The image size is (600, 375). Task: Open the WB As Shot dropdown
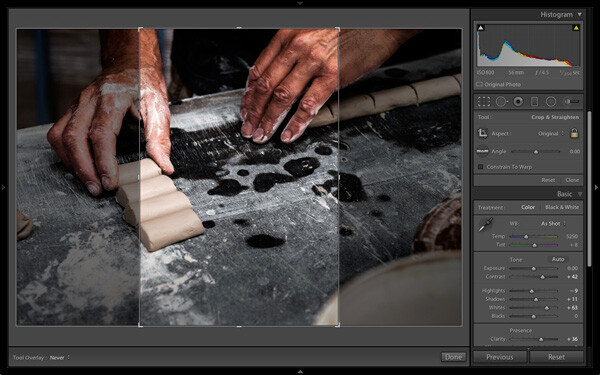553,223
